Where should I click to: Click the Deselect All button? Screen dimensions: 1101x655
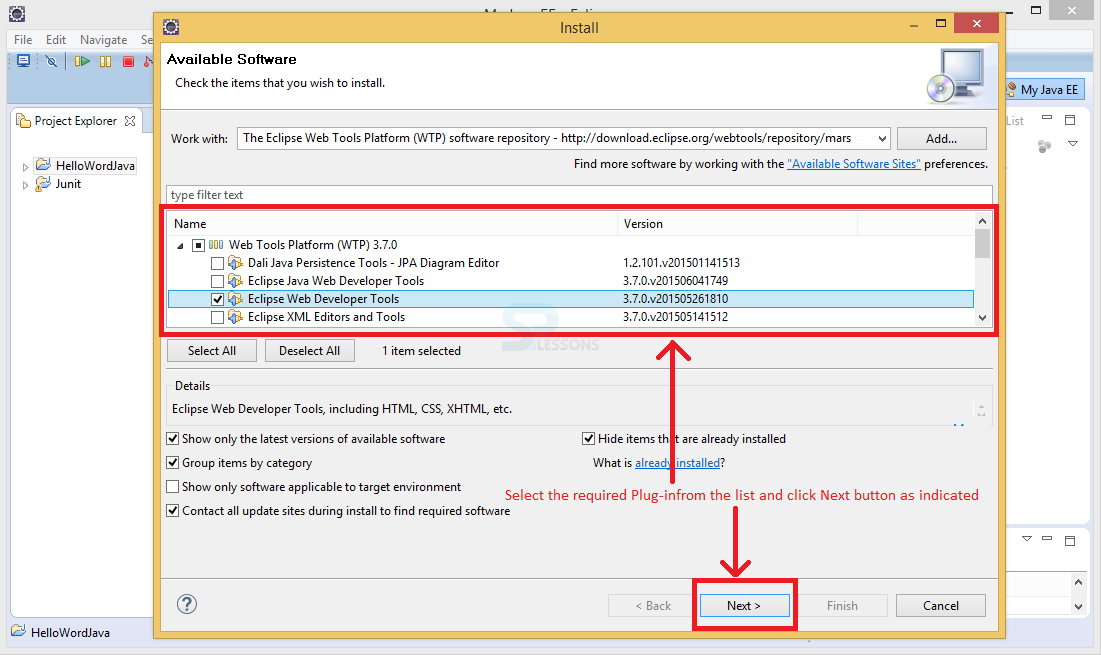click(x=310, y=350)
